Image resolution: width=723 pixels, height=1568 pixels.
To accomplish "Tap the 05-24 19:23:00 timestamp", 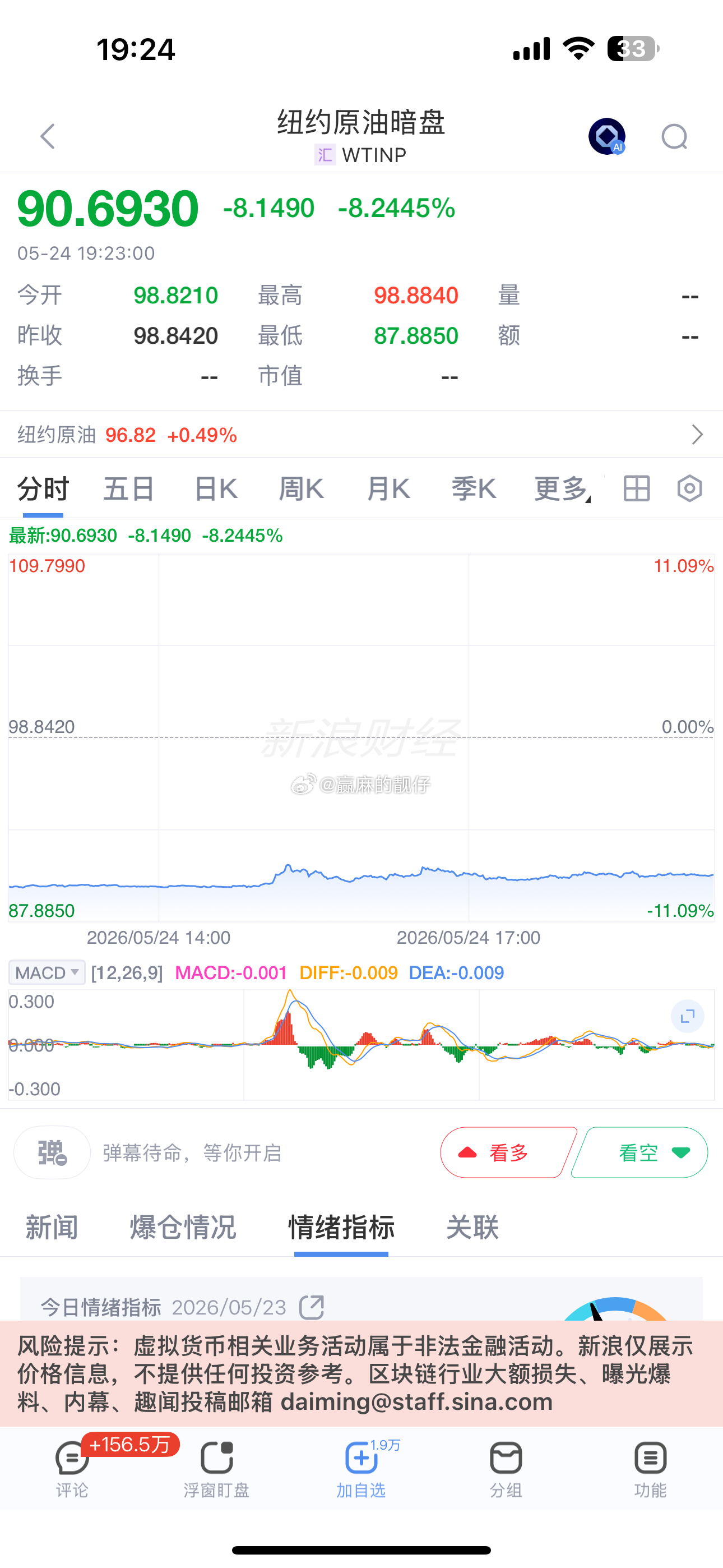I will 86,252.
